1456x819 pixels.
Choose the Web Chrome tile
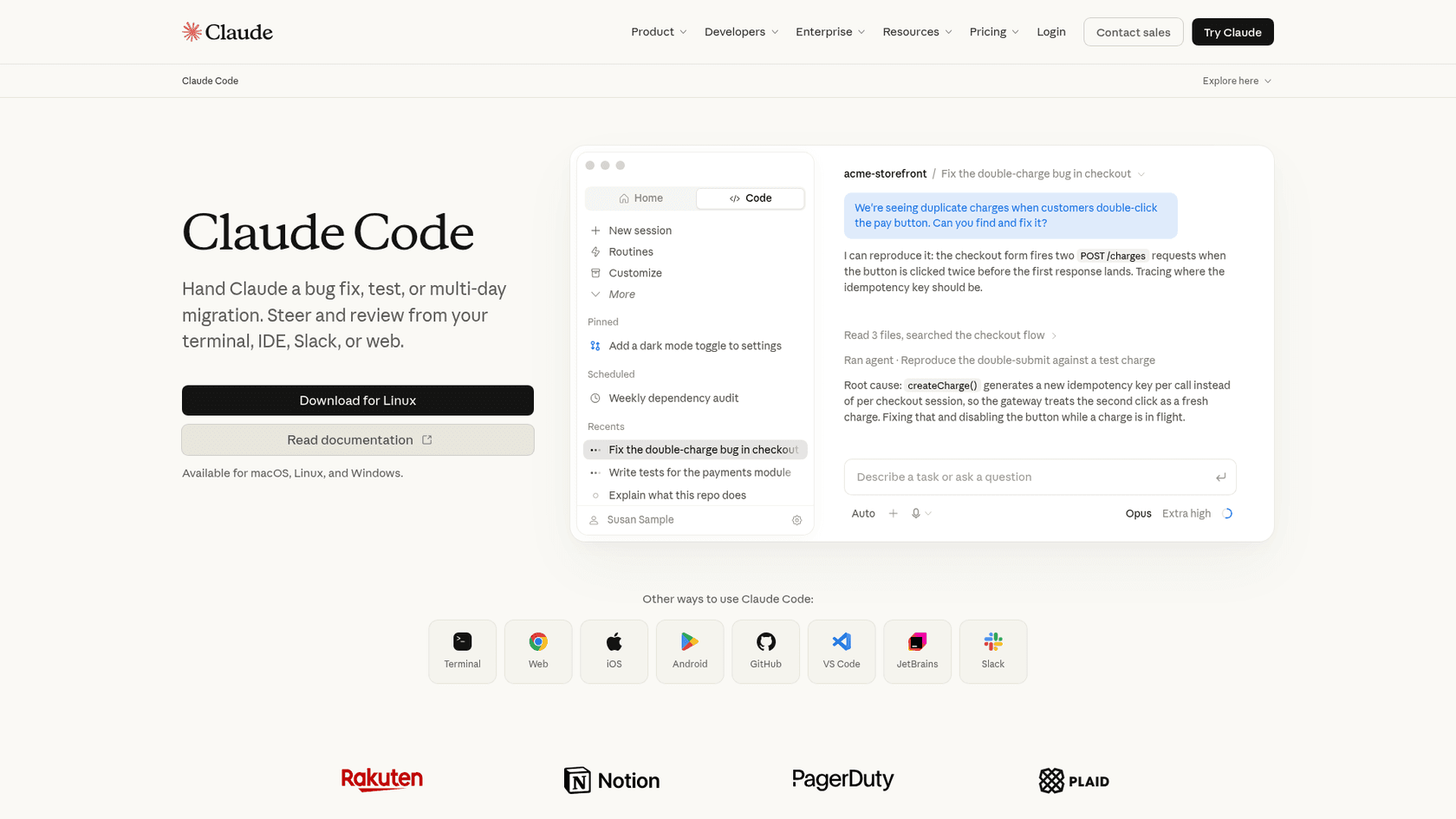point(538,652)
